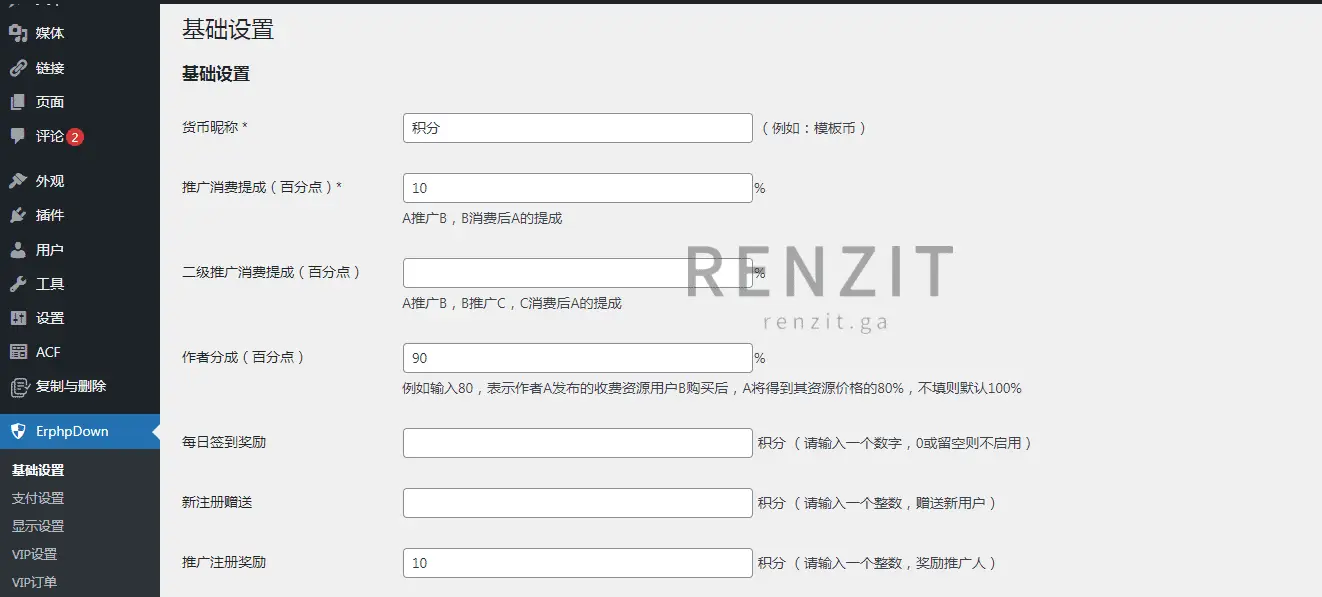Click the 作者分成 input containing 90
Screen dimensions: 1322x597
point(577,358)
